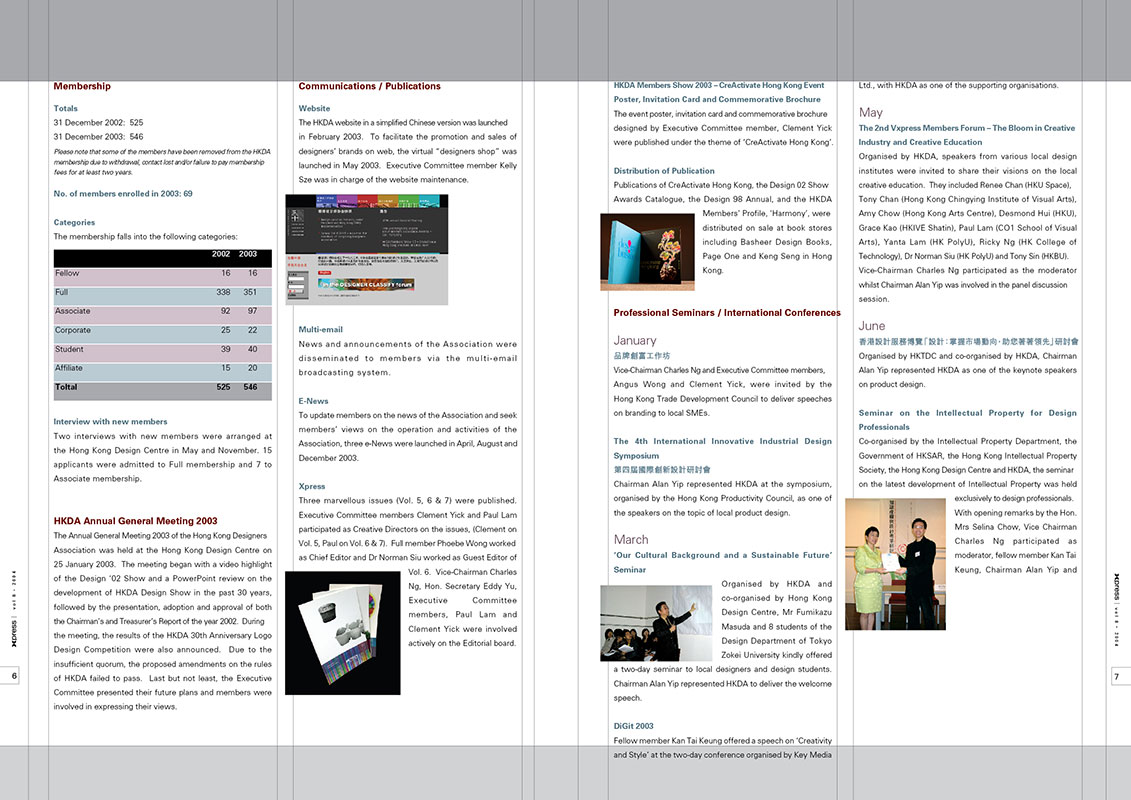
Task: Click "Professional Seminars / International Conferences" heading
Action: coord(727,312)
